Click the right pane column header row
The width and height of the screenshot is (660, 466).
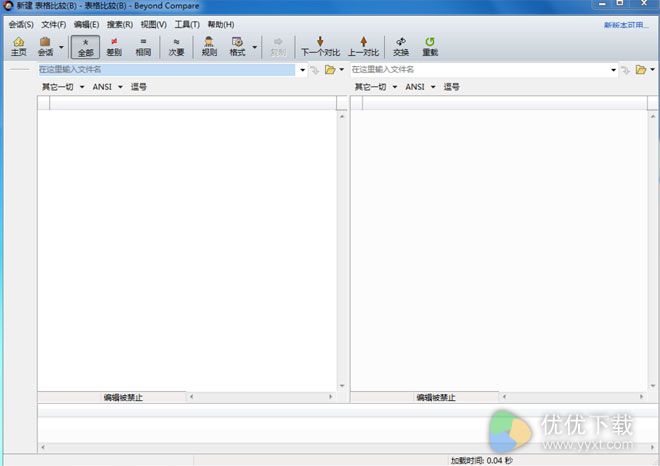(x=499, y=103)
